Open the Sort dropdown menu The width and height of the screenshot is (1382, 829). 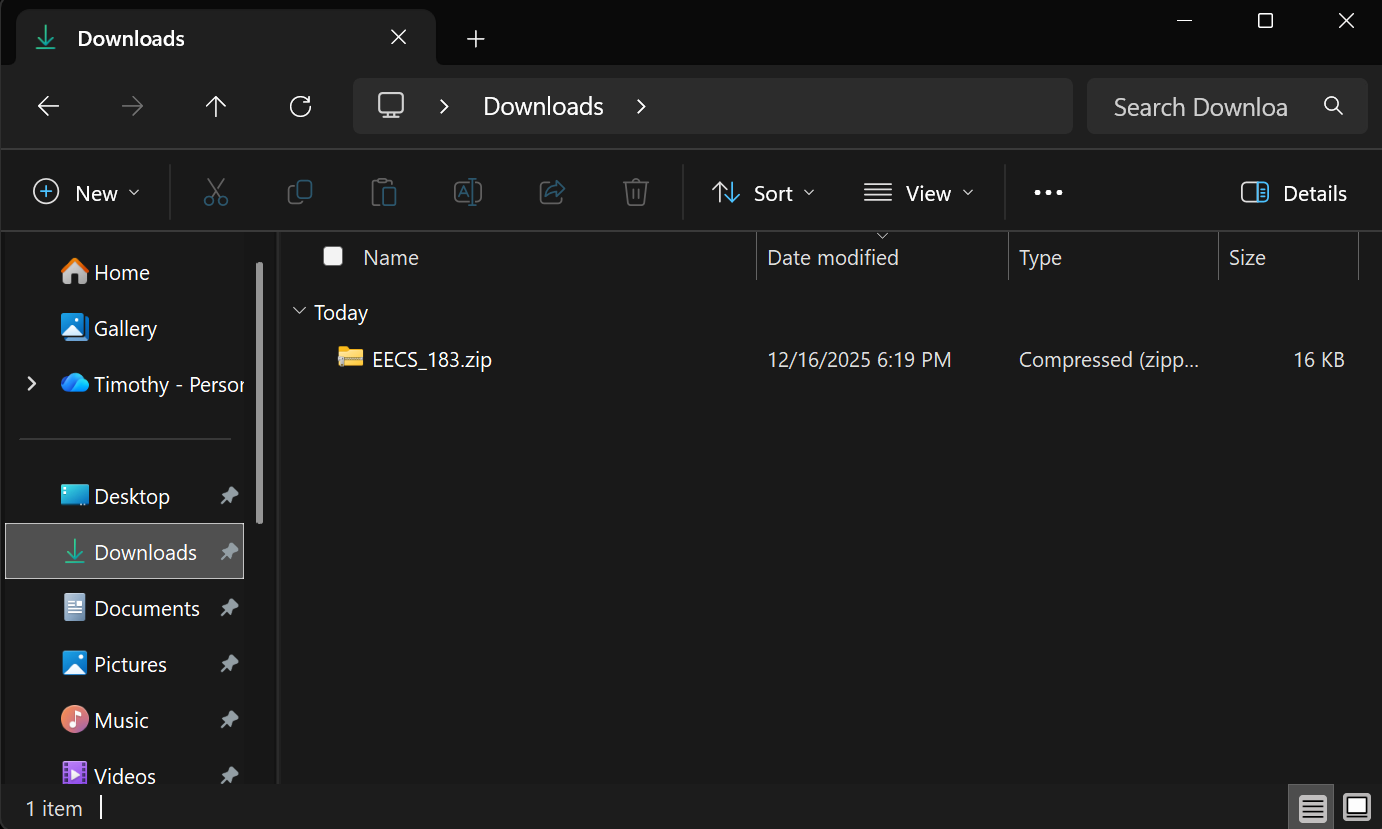[x=764, y=192]
